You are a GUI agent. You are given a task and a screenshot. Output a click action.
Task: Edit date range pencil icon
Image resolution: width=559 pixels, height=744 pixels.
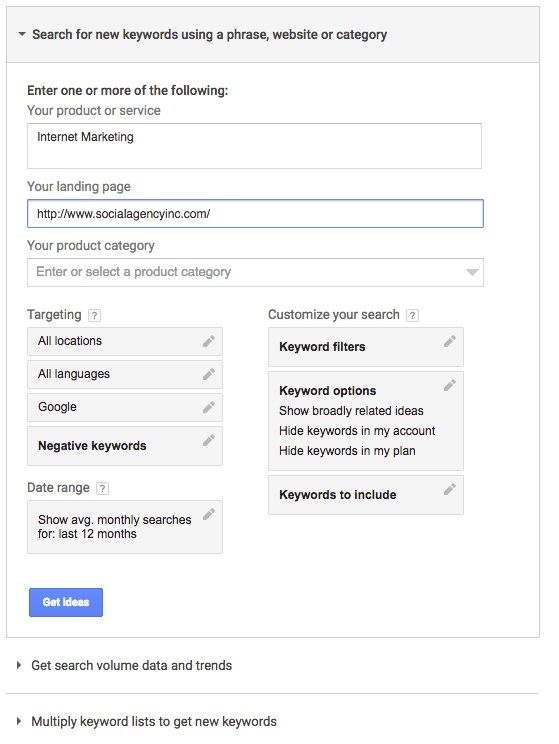209,514
